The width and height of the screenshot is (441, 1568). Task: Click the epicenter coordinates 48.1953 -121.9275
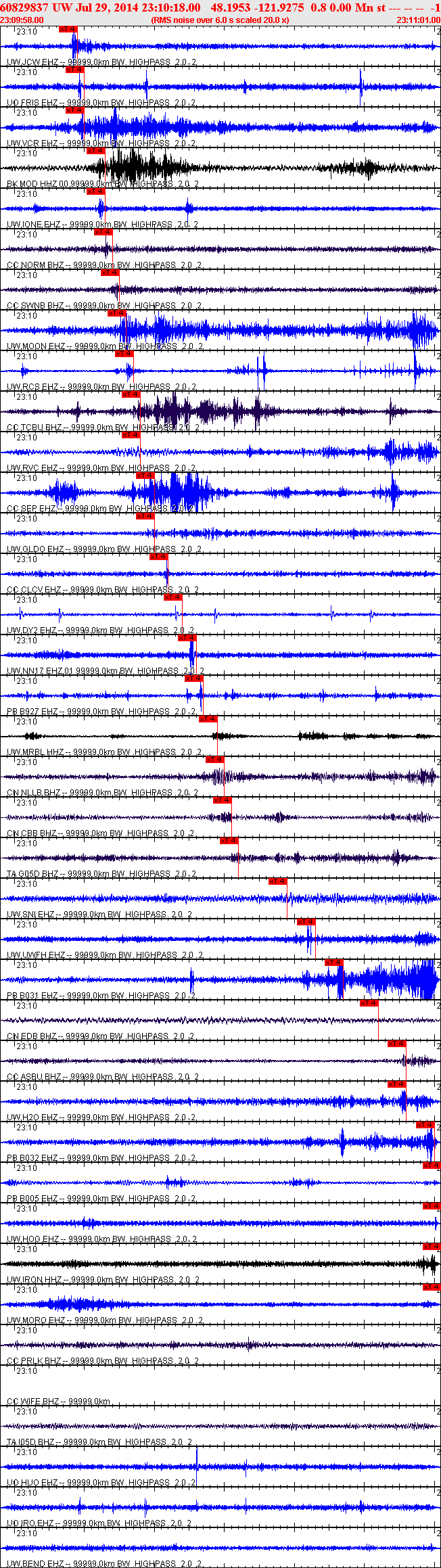click(x=257, y=7)
